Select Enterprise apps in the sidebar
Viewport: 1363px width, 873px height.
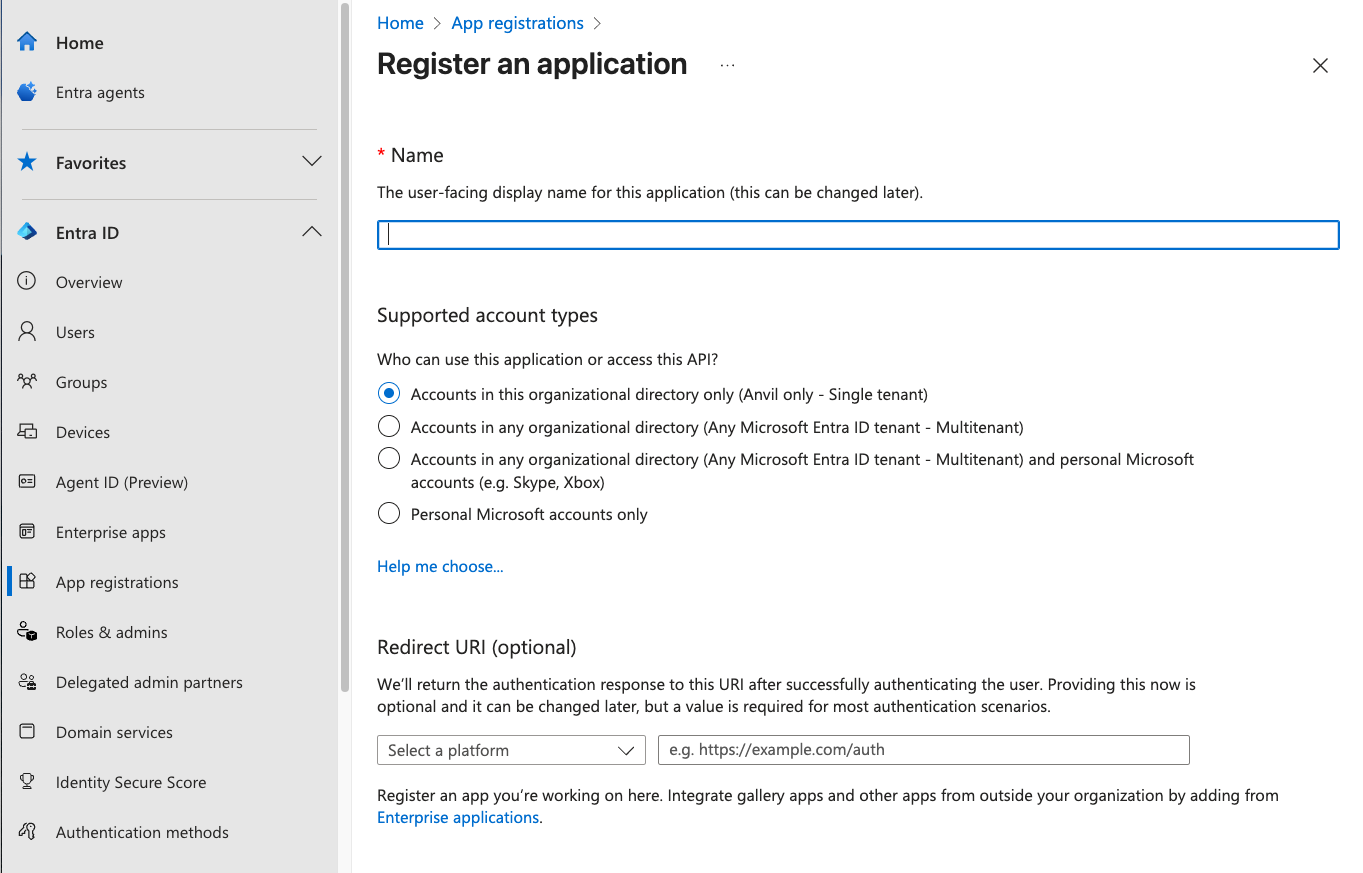tap(110, 531)
